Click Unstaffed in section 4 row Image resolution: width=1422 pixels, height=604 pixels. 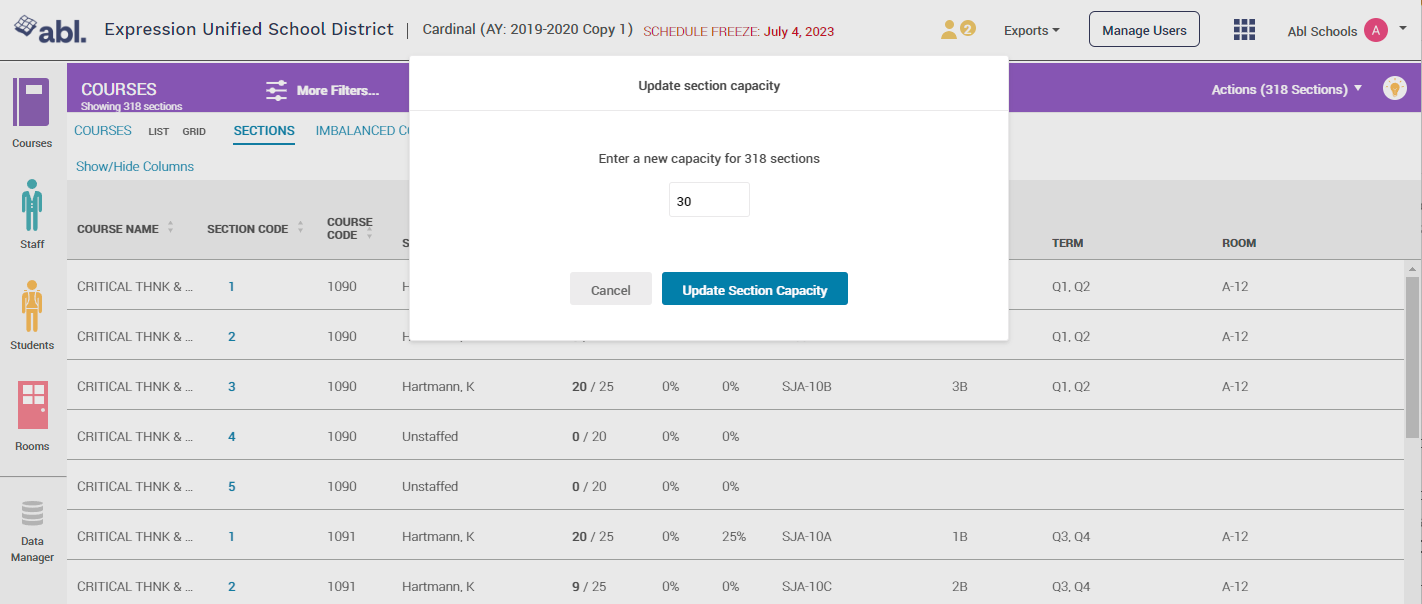(x=430, y=436)
